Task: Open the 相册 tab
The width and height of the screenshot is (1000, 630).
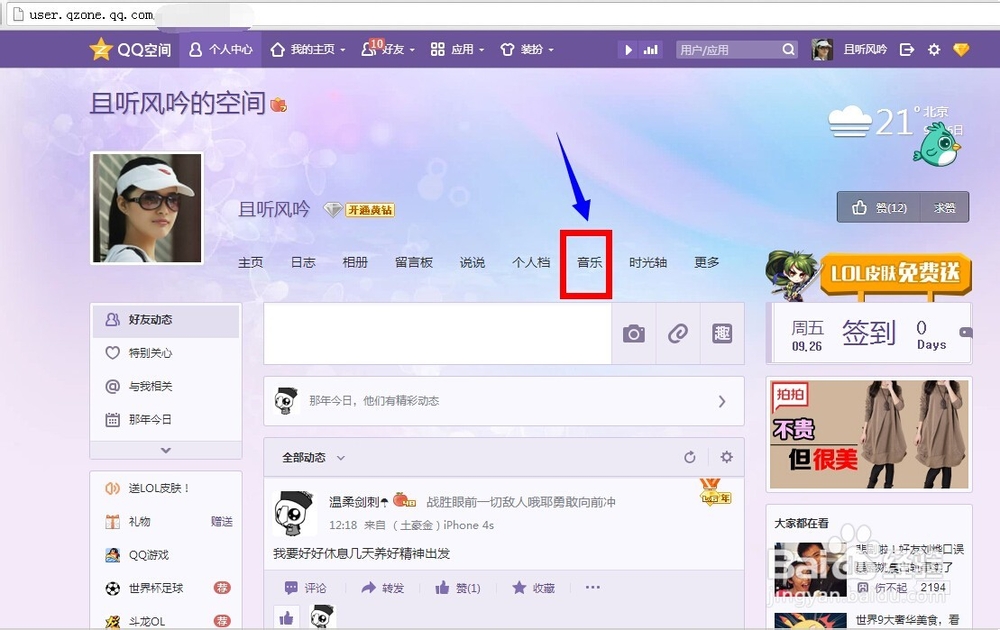Action: [355, 262]
